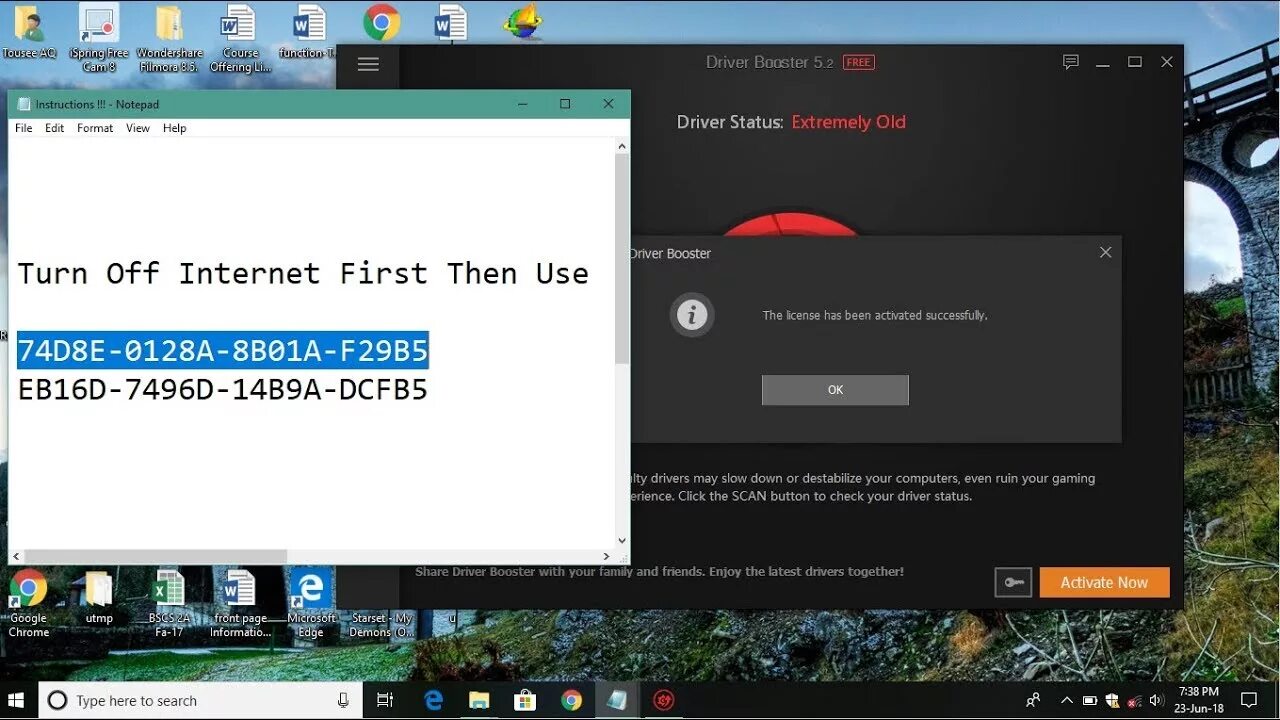Click 'Turn Off Internet First Then Use' text
Viewport: 1280px width, 720px height.
[x=303, y=273]
